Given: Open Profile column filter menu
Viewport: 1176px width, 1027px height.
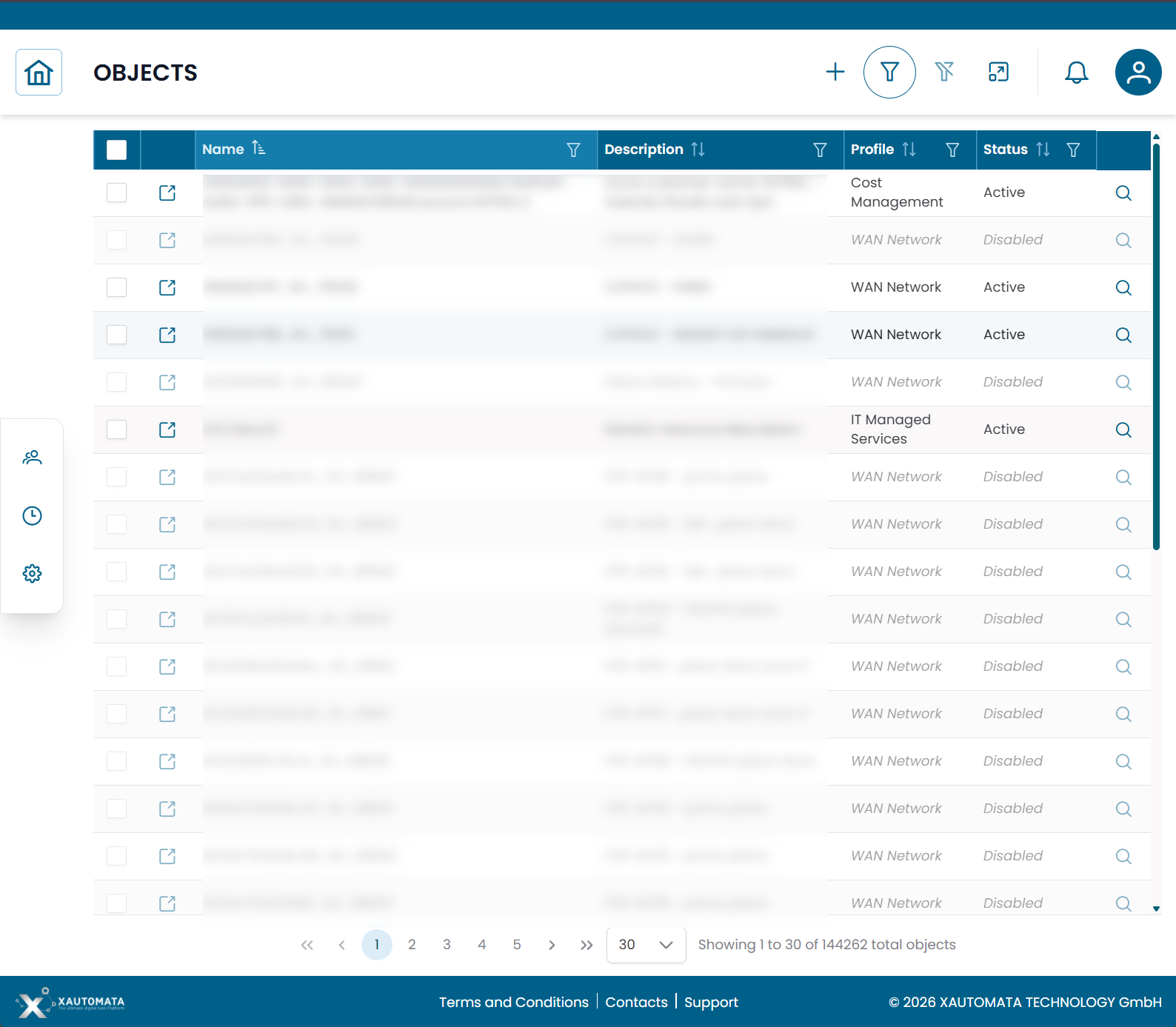Looking at the screenshot, I should (952, 150).
